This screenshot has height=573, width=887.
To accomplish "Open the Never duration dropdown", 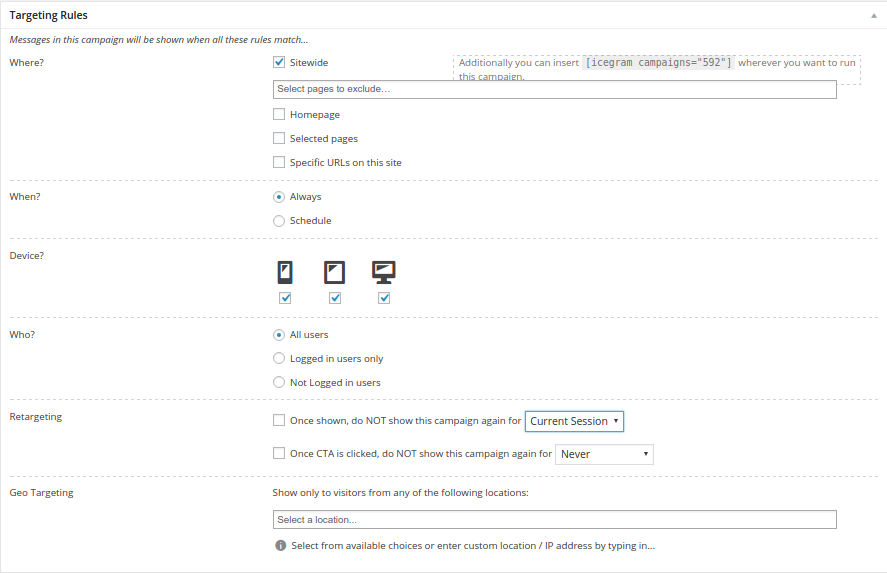I will point(604,454).
